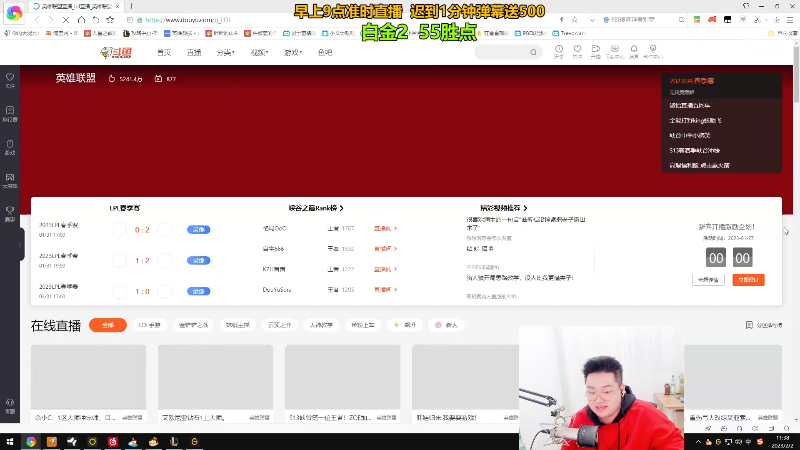
Task: Click the 英雄联盟 category title
Action: tap(76, 78)
